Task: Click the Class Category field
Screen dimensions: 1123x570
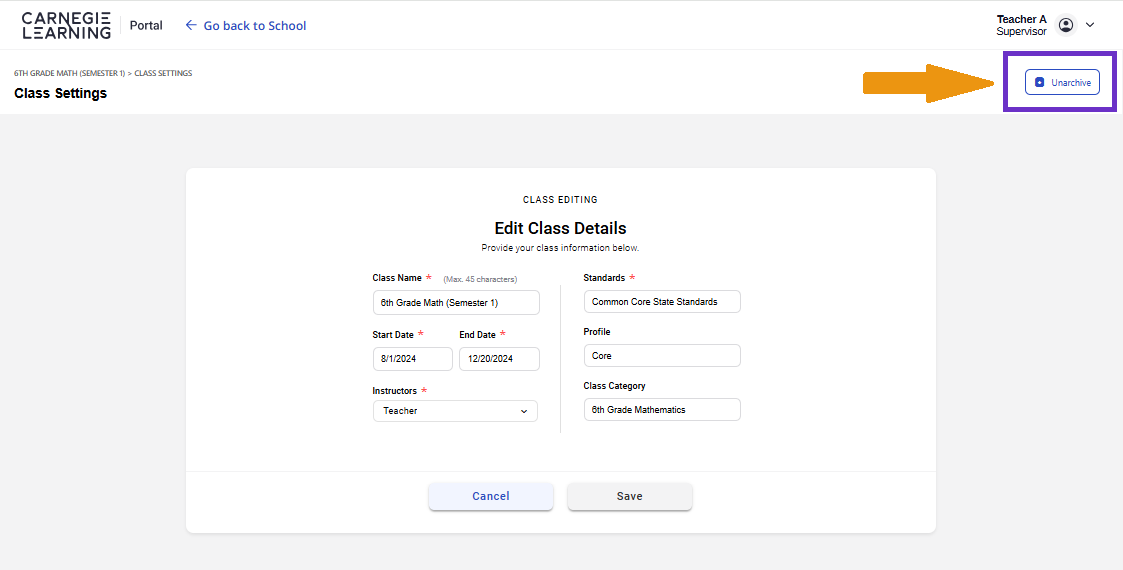Action: tap(662, 410)
